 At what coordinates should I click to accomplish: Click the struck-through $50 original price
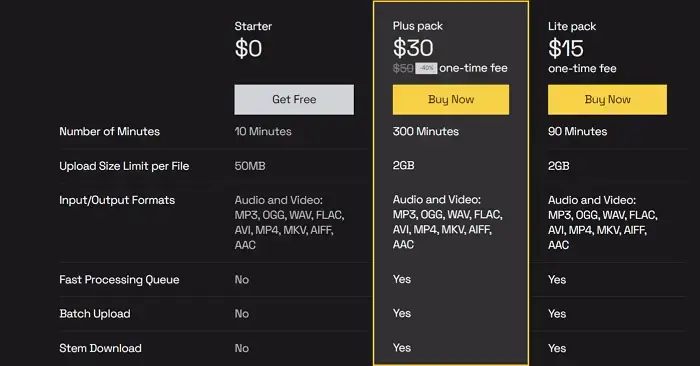pyautogui.click(x=403, y=68)
